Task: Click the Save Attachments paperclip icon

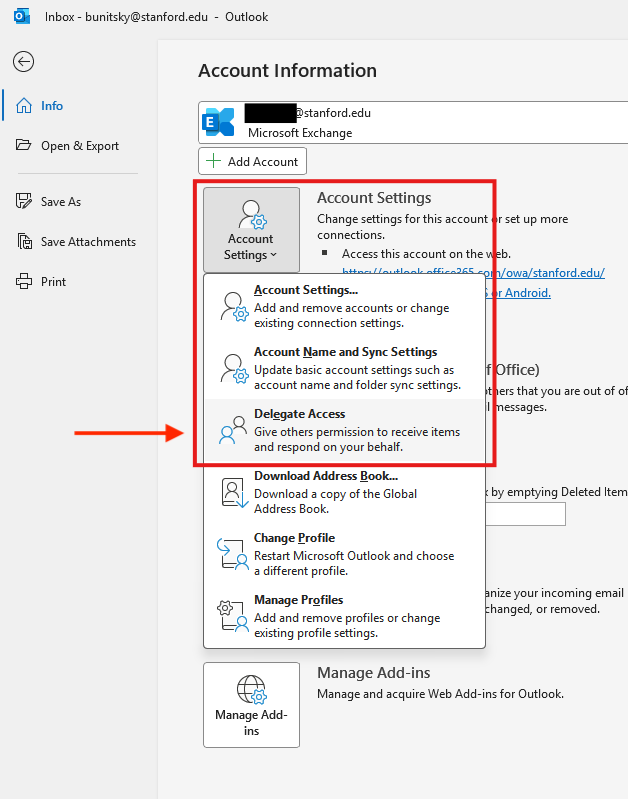Action: click(x=24, y=241)
